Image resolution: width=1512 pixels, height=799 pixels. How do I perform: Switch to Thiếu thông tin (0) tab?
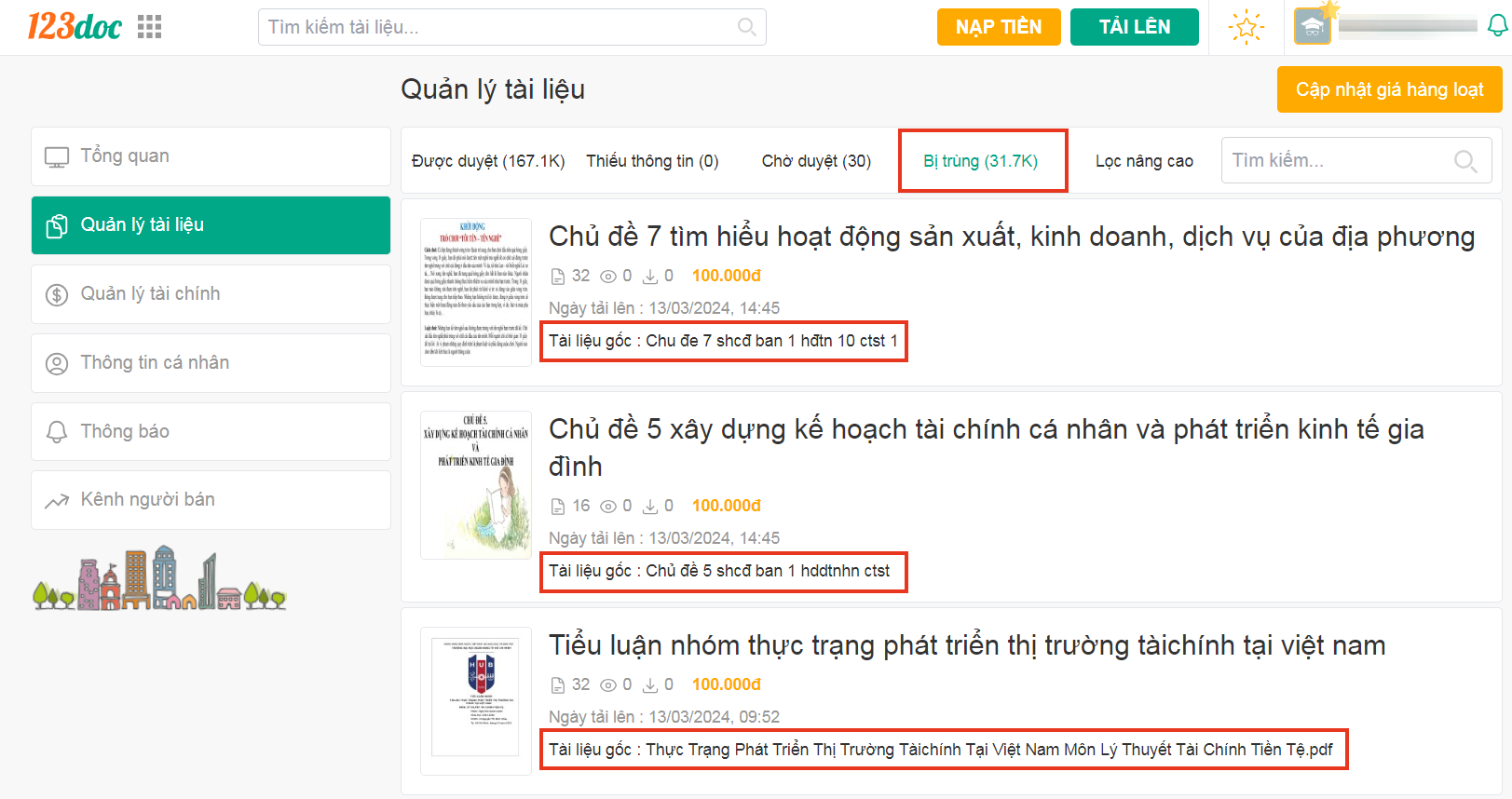(x=652, y=161)
